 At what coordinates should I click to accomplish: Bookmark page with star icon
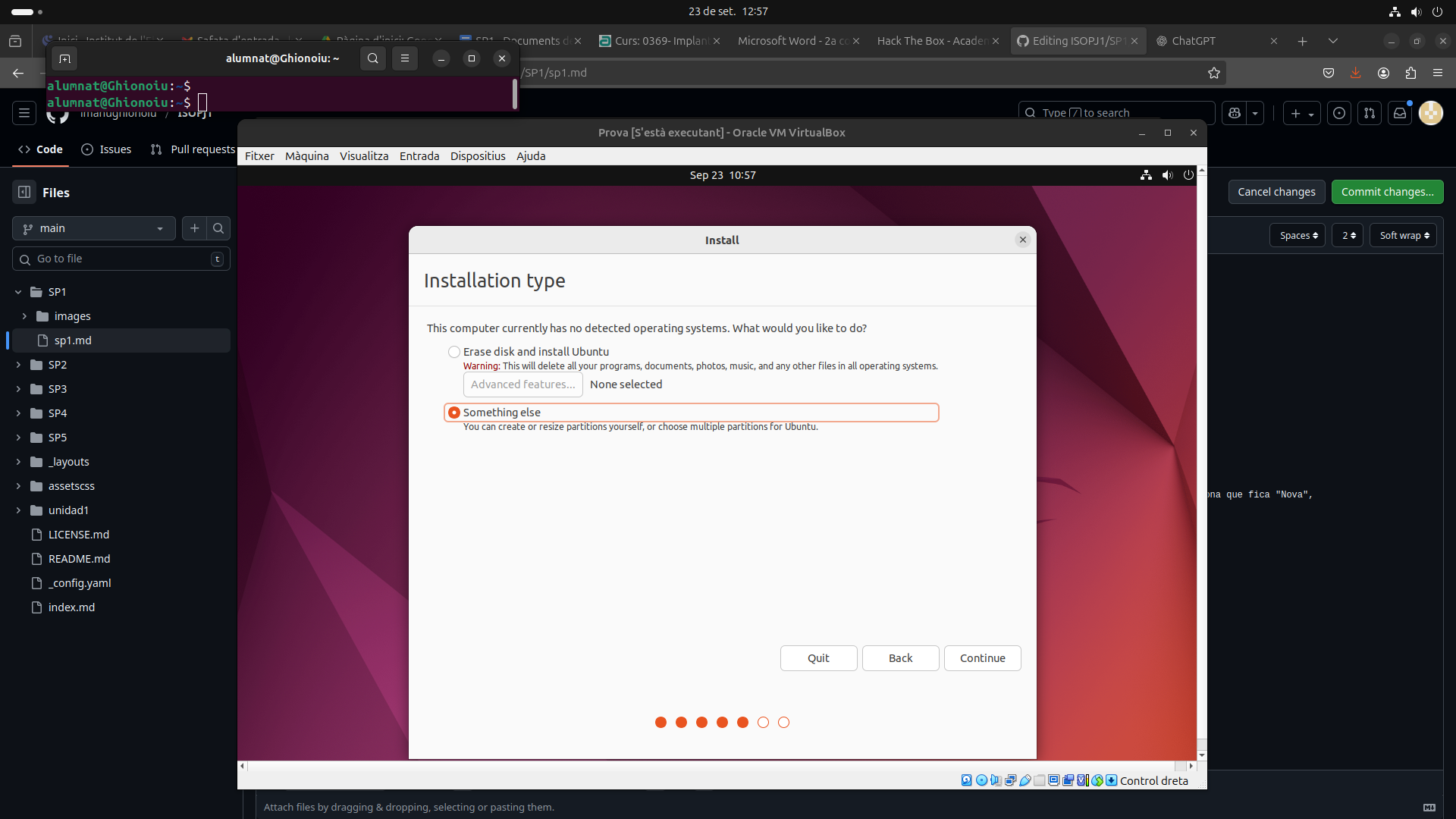pos(1214,73)
